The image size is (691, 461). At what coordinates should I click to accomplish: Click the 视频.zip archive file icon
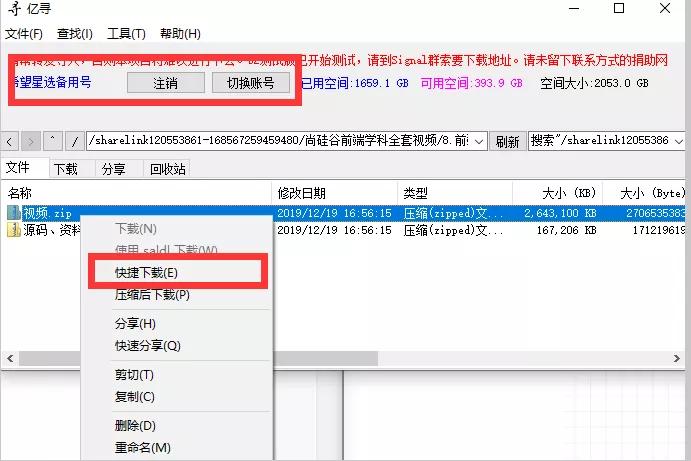click(x=14, y=213)
